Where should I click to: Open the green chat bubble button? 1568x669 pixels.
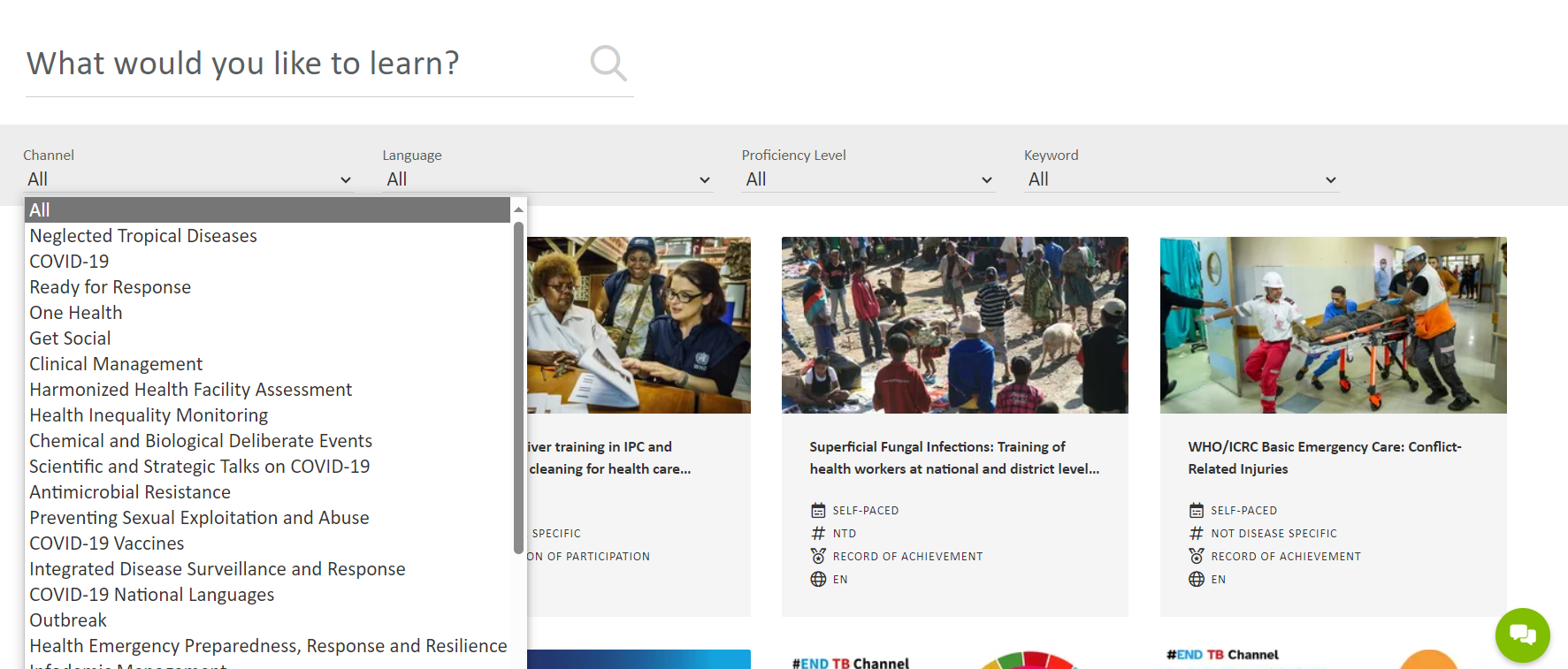click(x=1522, y=635)
